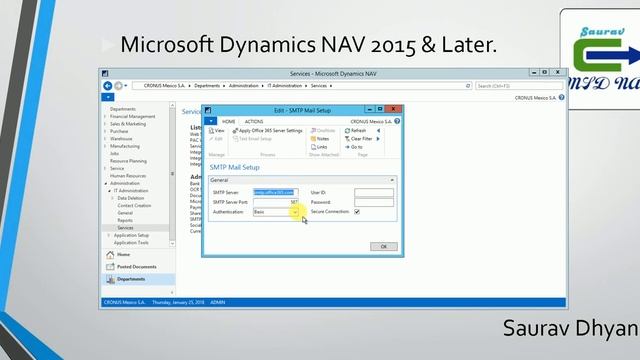Refresh the address bar in main window
The width and height of the screenshot is (640, 360).
tap(468, 86)
